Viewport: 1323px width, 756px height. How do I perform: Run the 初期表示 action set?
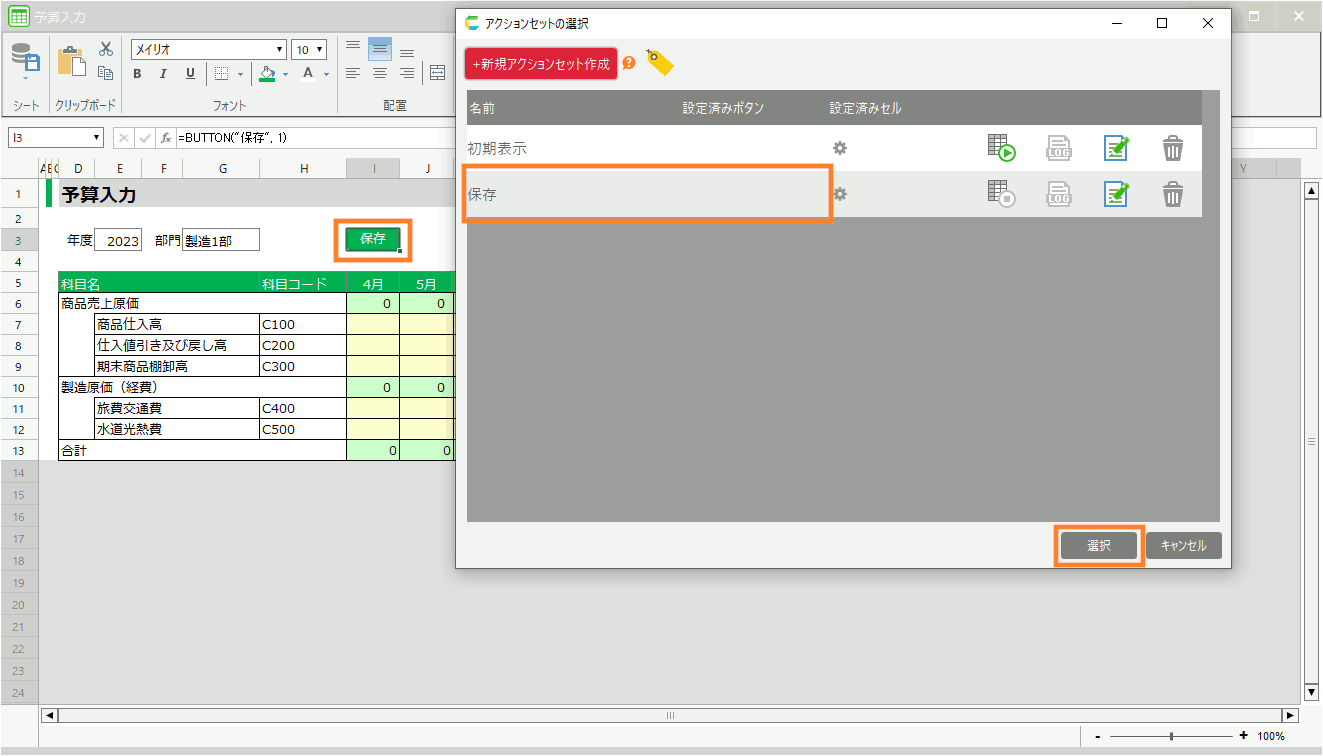coord(1001,149)
